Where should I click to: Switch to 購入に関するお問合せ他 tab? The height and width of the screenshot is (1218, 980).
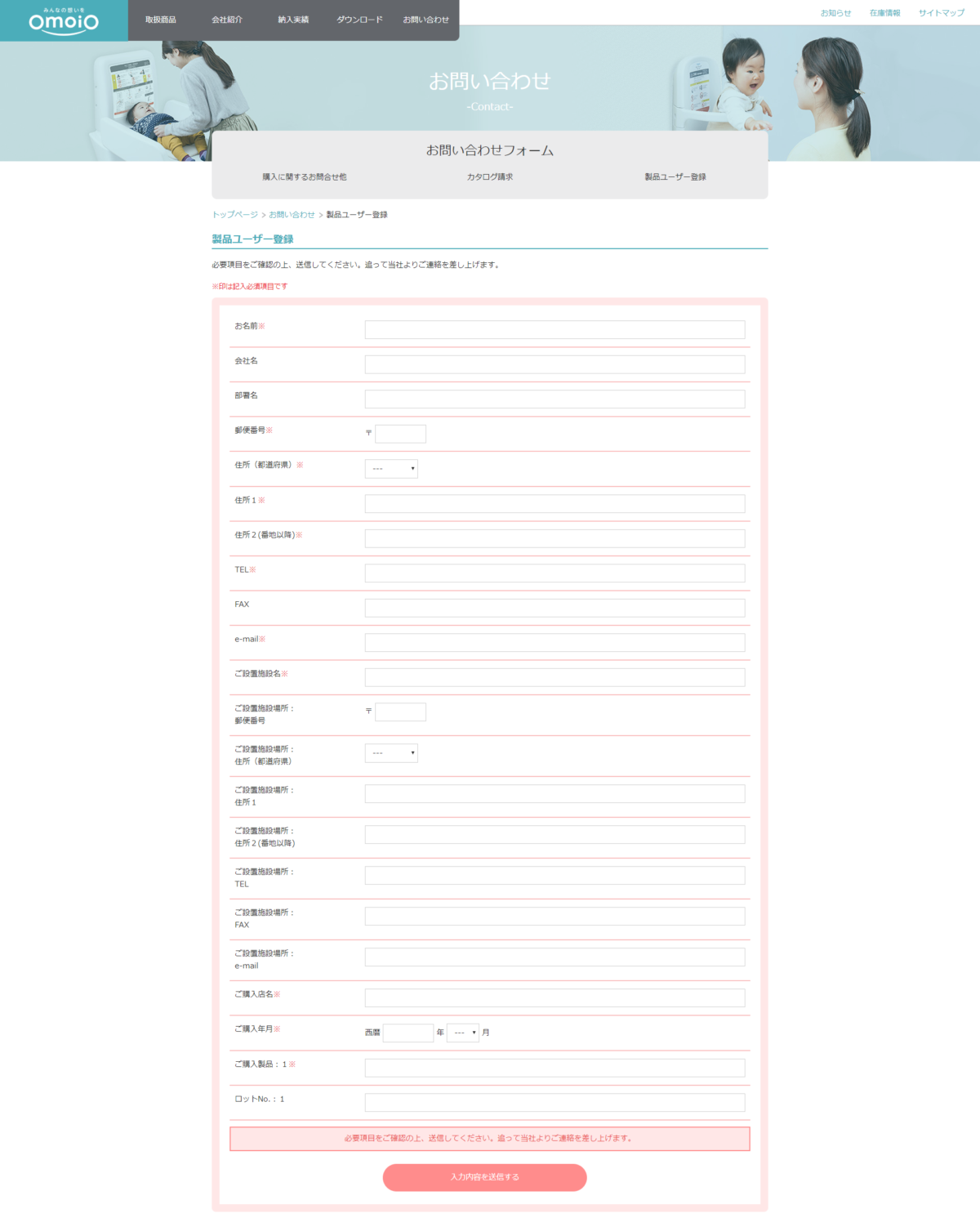305,177
